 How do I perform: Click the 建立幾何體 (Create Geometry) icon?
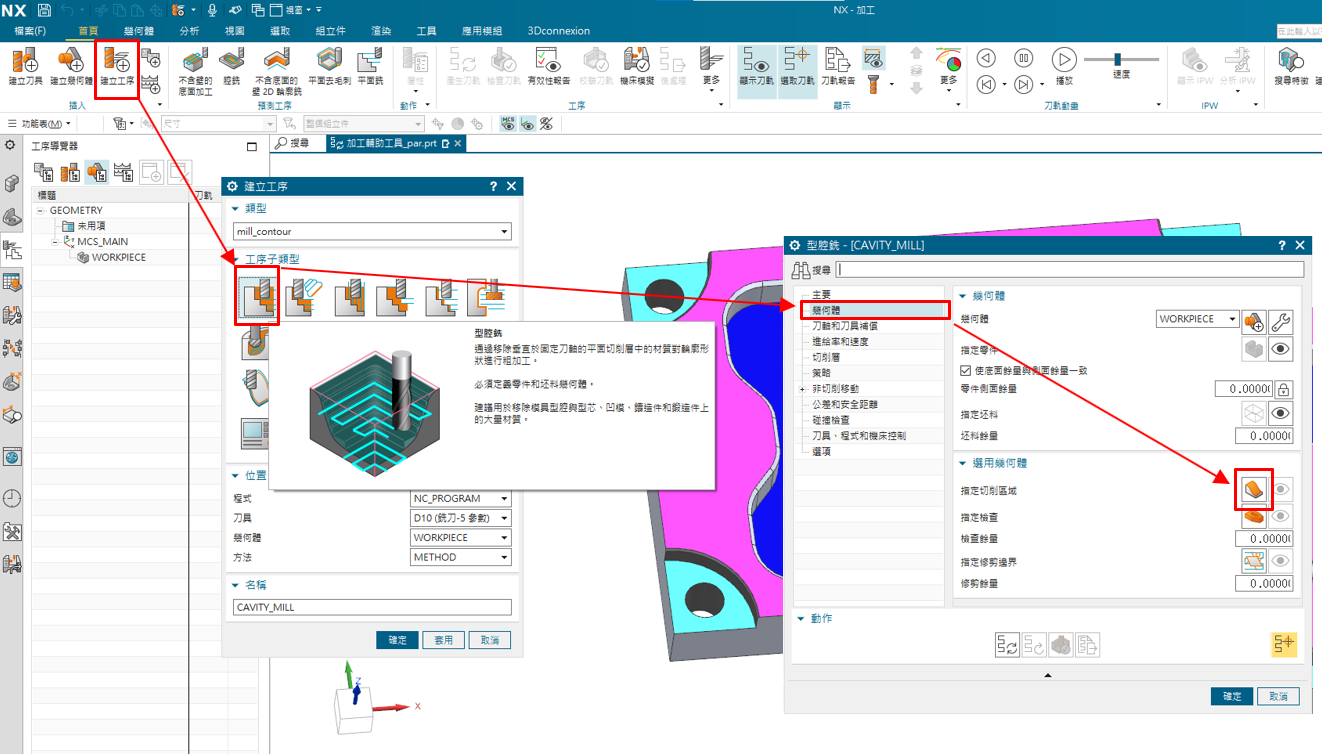click(x=71, y=66)
